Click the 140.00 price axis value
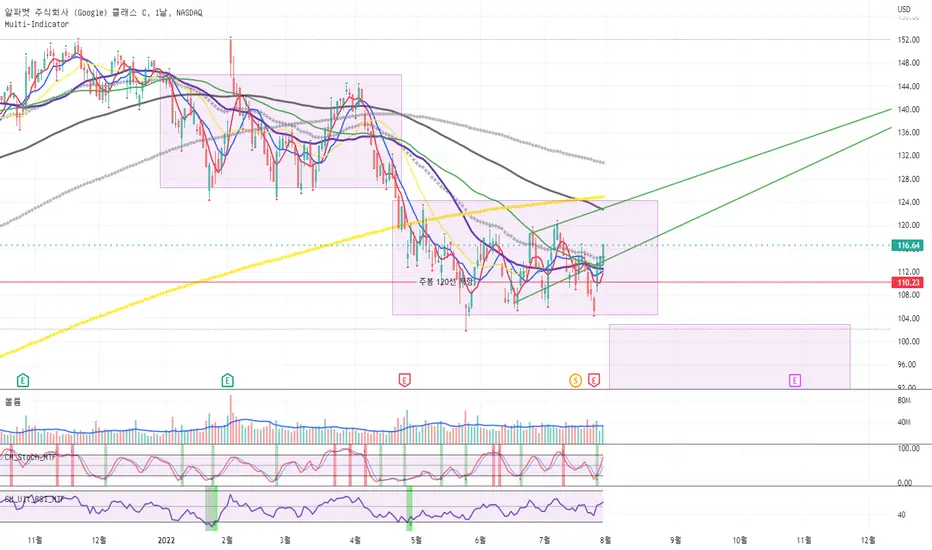 (909, 109)
